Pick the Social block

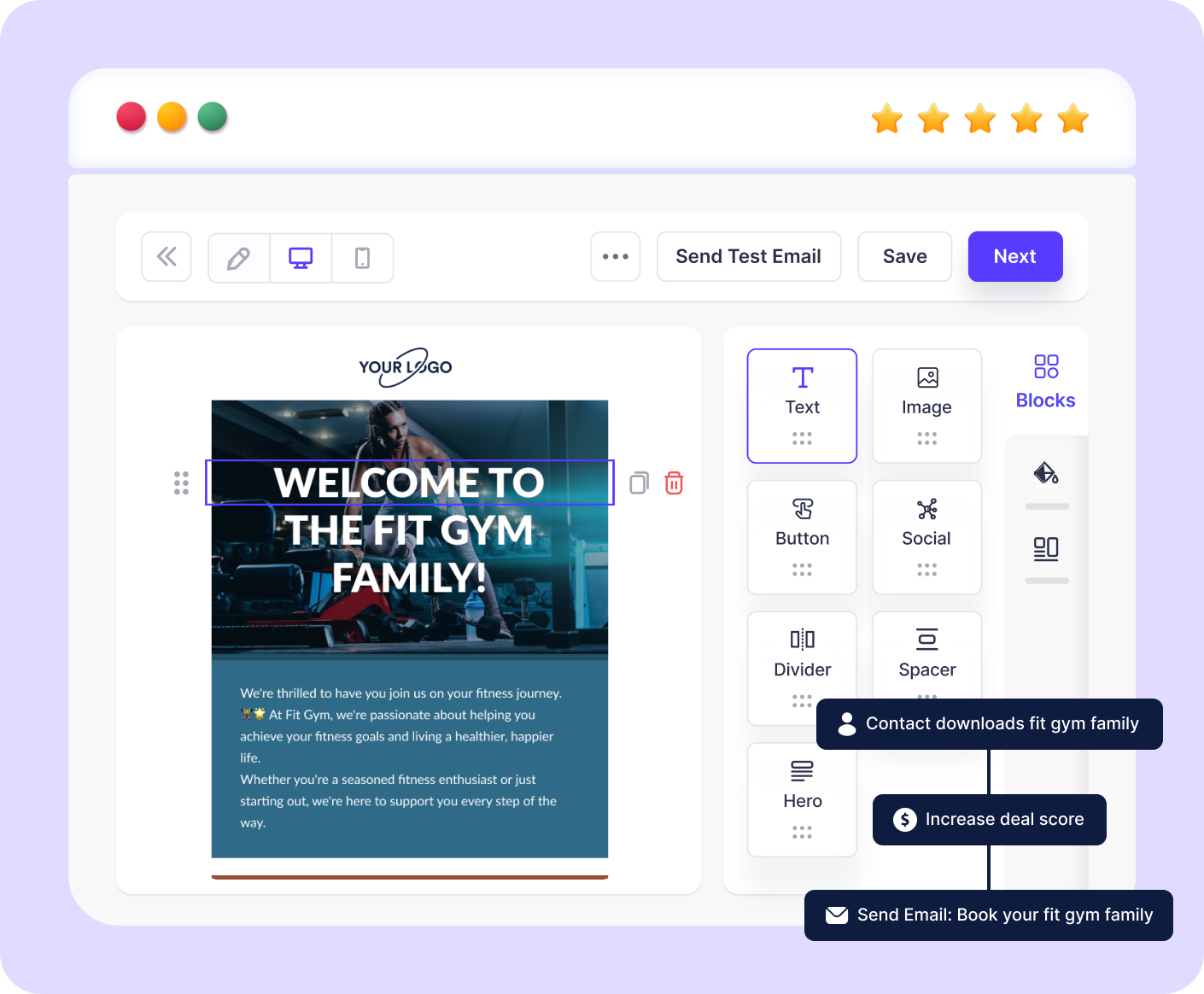926,537
